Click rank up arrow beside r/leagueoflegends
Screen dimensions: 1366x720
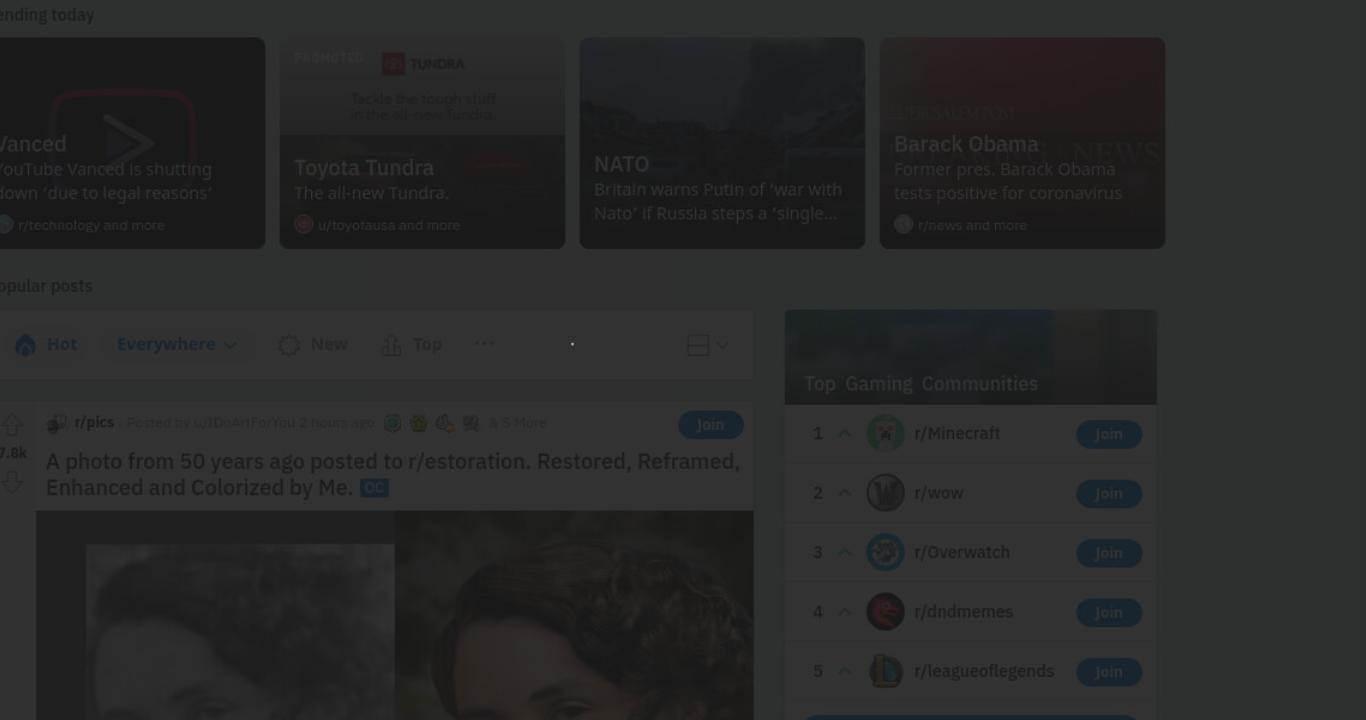pos(845,671)
